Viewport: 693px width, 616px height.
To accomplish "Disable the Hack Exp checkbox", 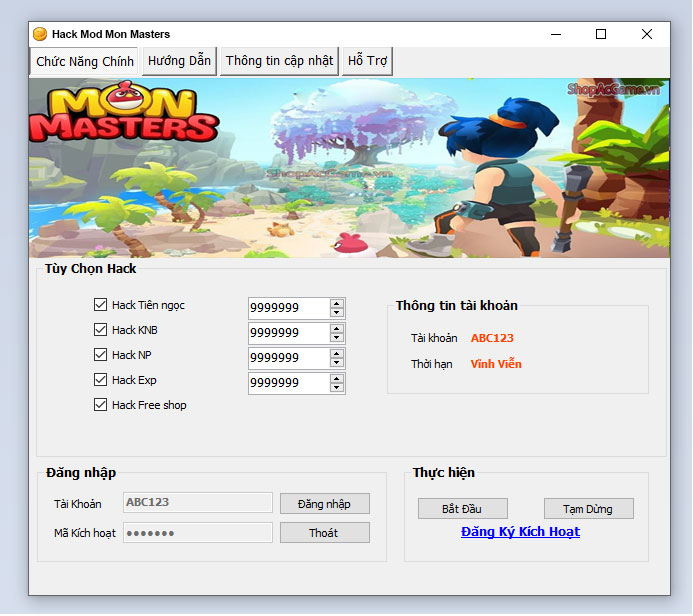I will point(100,380).
